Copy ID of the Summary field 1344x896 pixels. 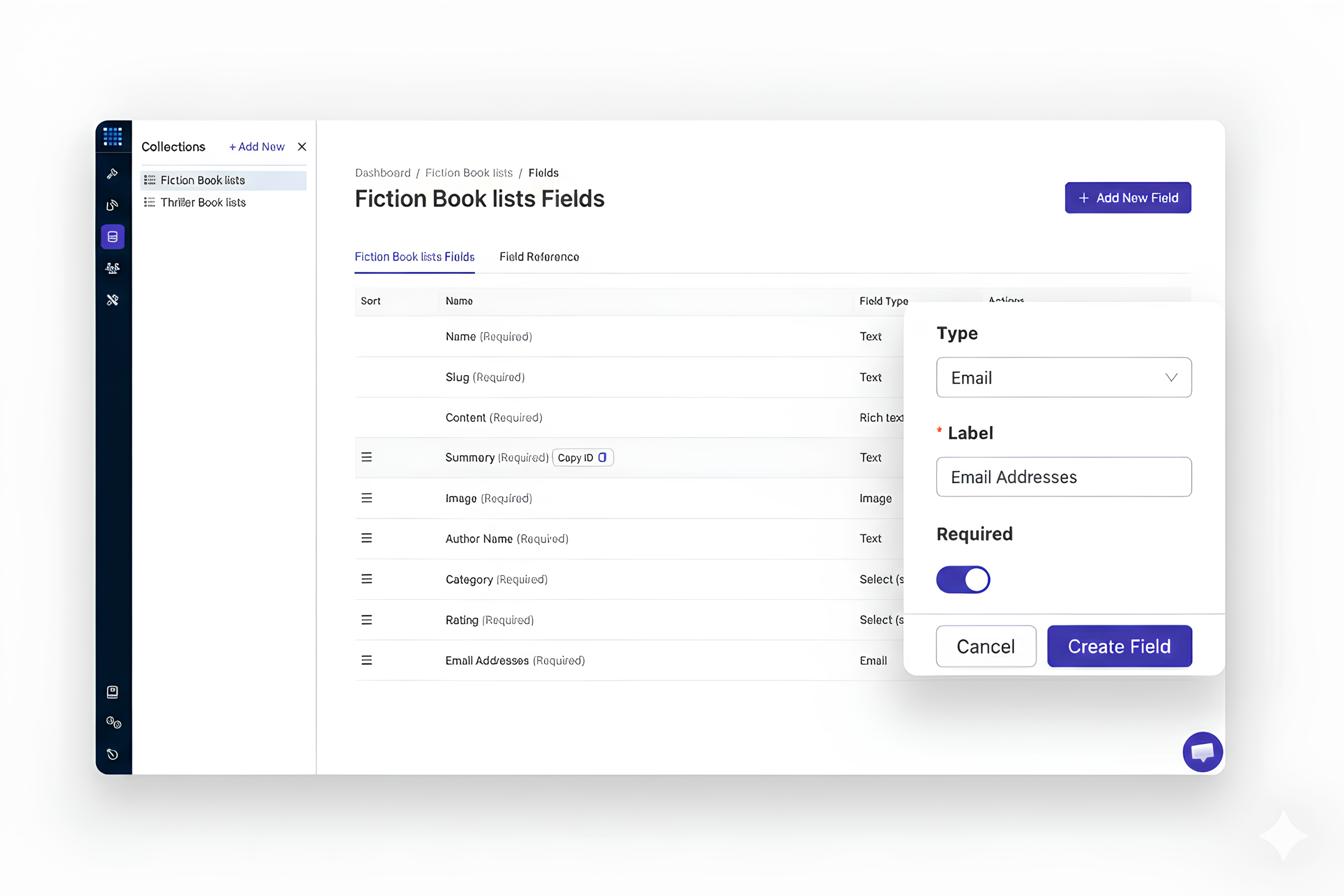pos(582,458)
